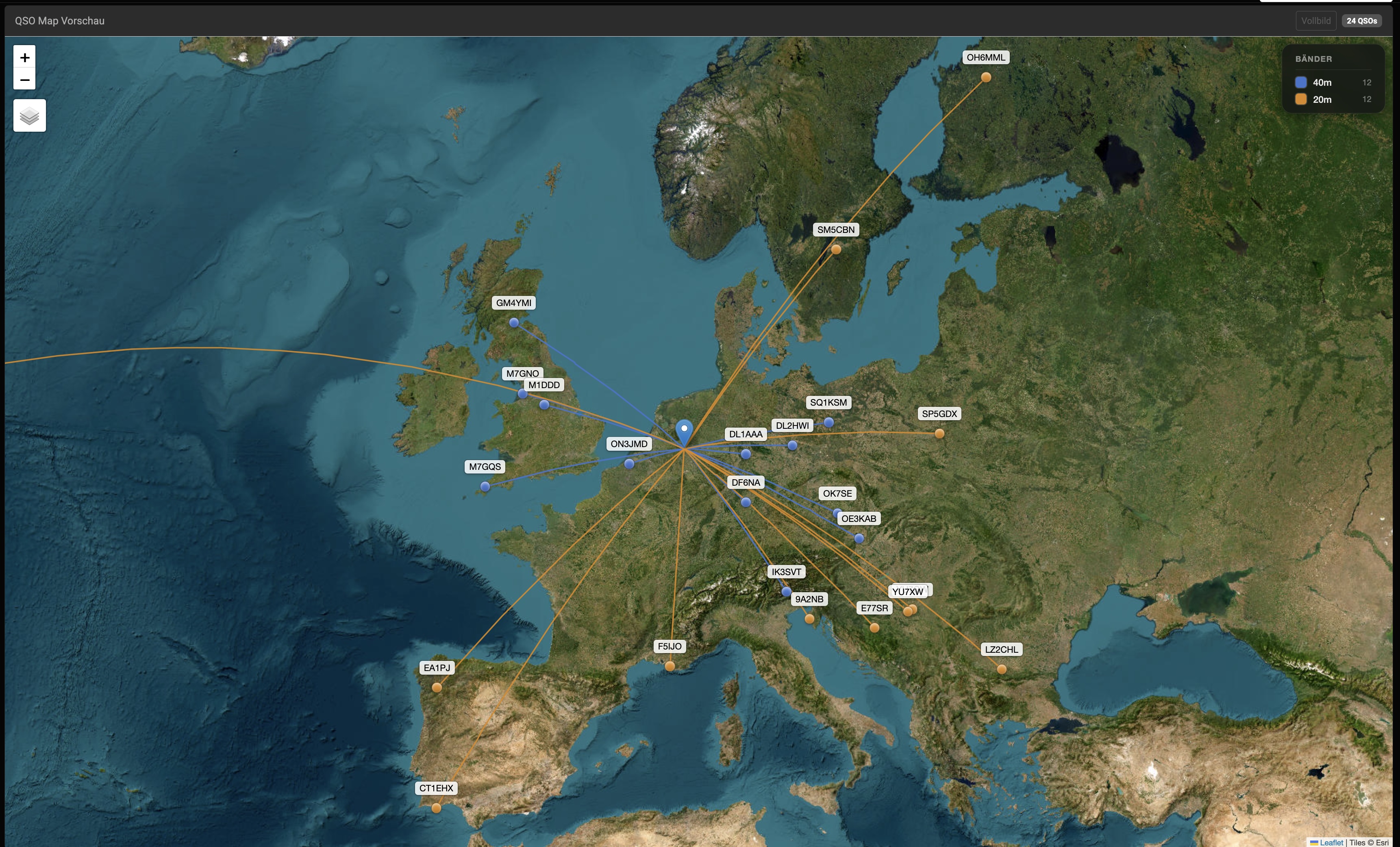Click the M1DDD callsign label
This screenshot has height=847, width=1400.
click(x=544, y=385)
